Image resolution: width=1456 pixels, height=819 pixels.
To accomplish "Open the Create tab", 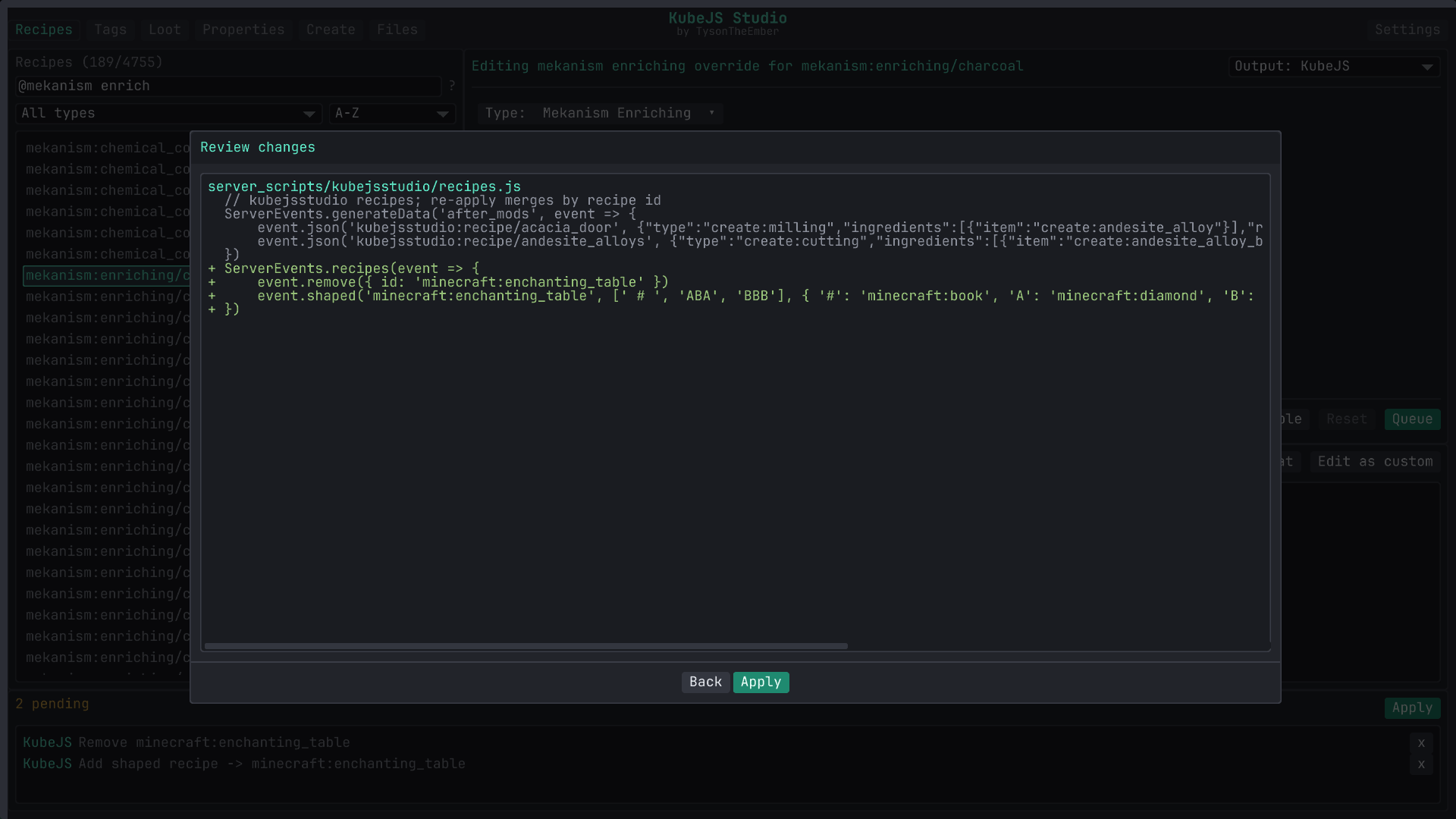I will (331, 30).
